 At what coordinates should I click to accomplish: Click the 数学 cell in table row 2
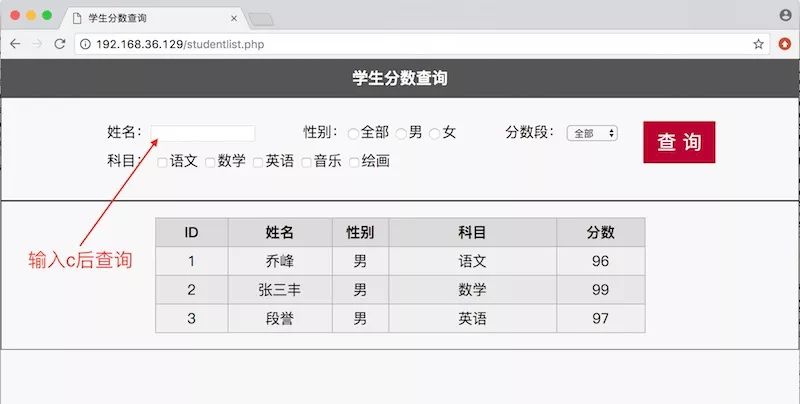point(472,290)
